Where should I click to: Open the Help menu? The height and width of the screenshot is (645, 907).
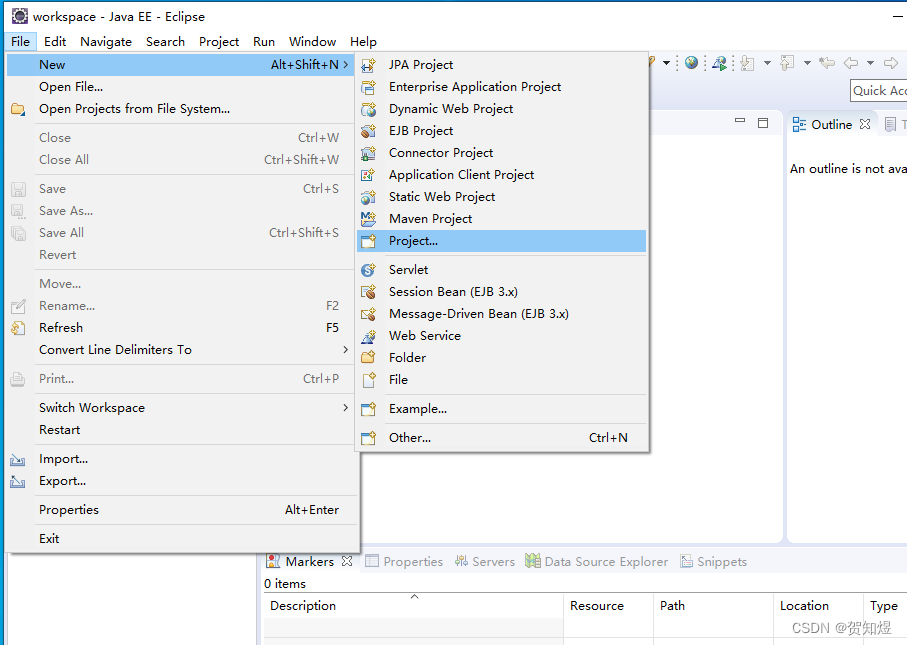coord(363,42)
